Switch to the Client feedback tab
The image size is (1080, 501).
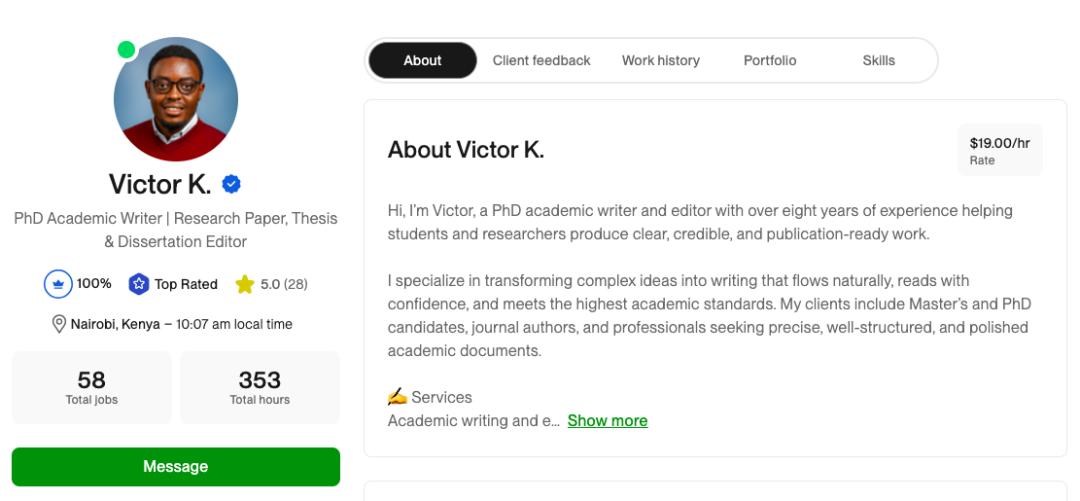coord(541,61)
